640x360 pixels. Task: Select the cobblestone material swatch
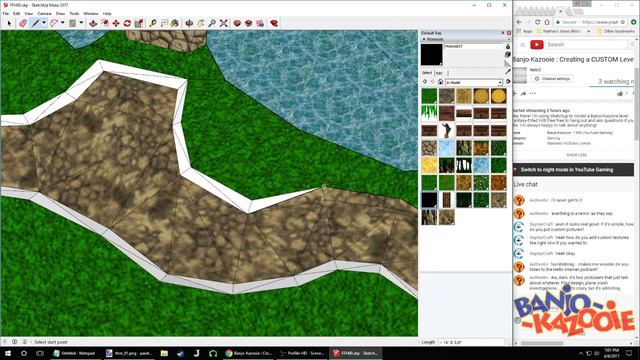click(x=429, y=148)
